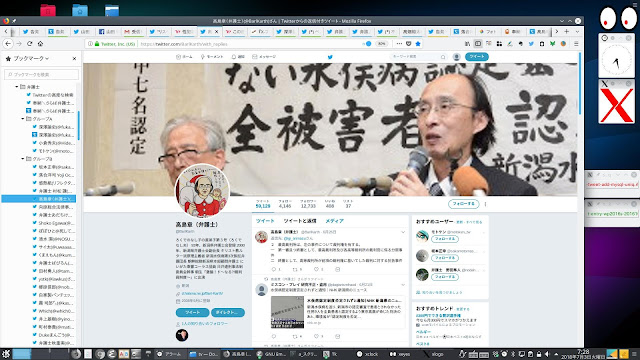640x360 pixels.
Task: Close the bookmarks sidebar
Action: click(x=74, y=59)
